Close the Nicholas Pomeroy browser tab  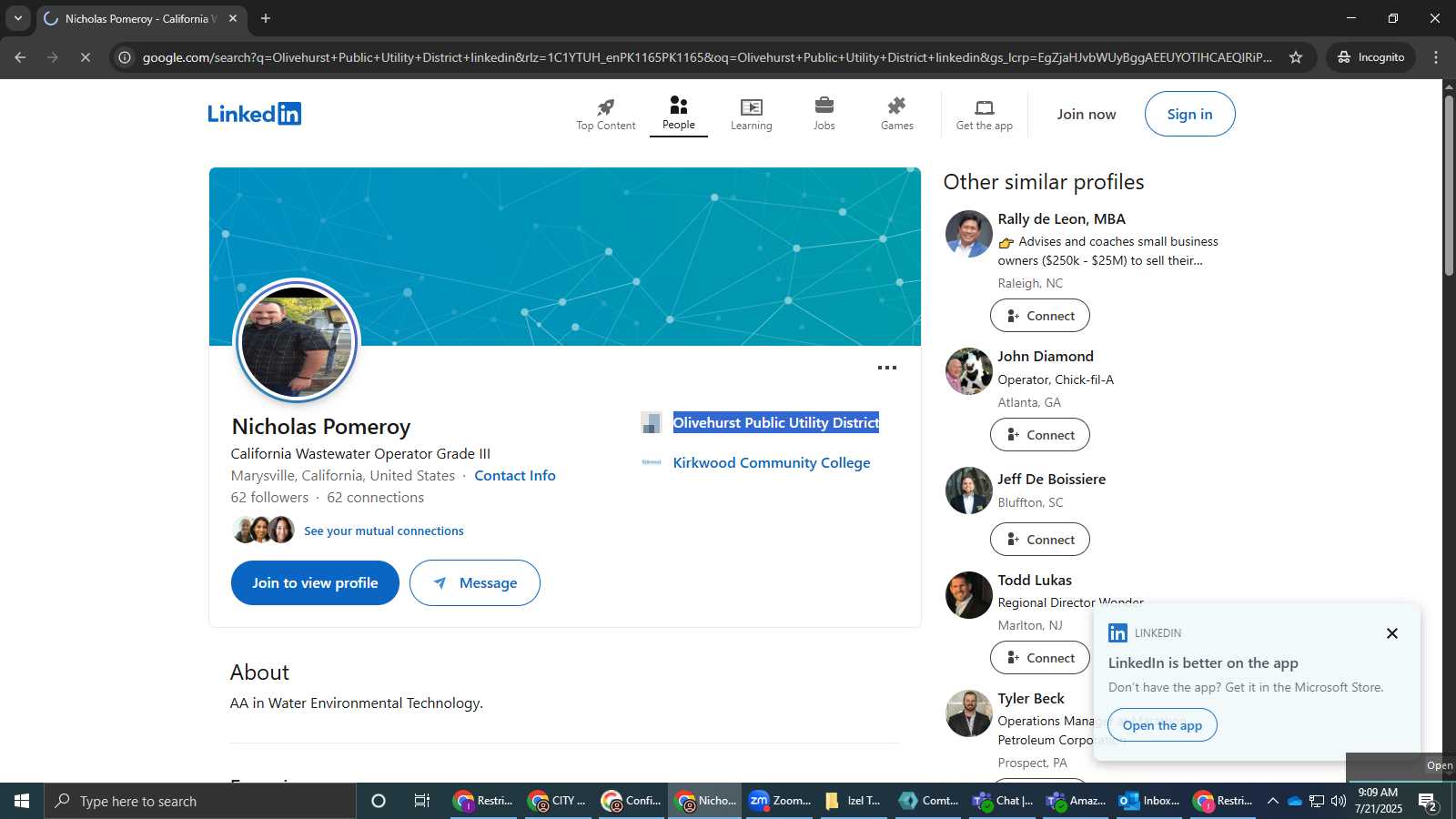click(233, 18)
